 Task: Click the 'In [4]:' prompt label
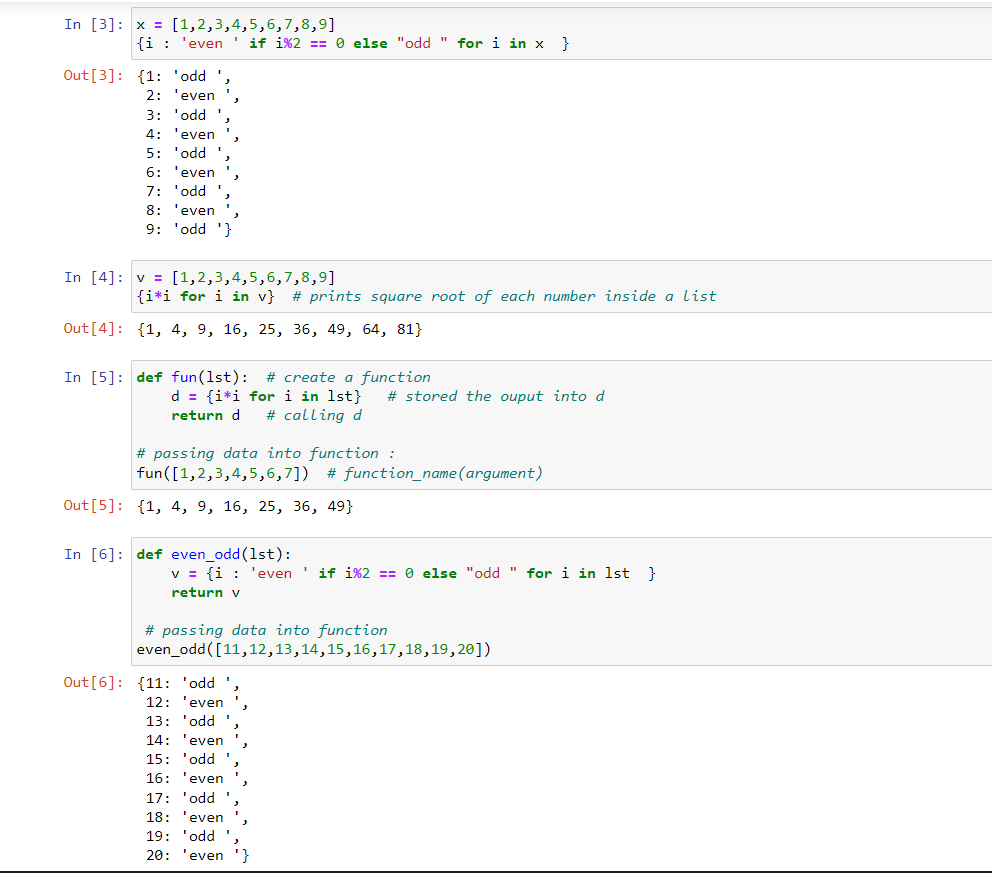94,278
